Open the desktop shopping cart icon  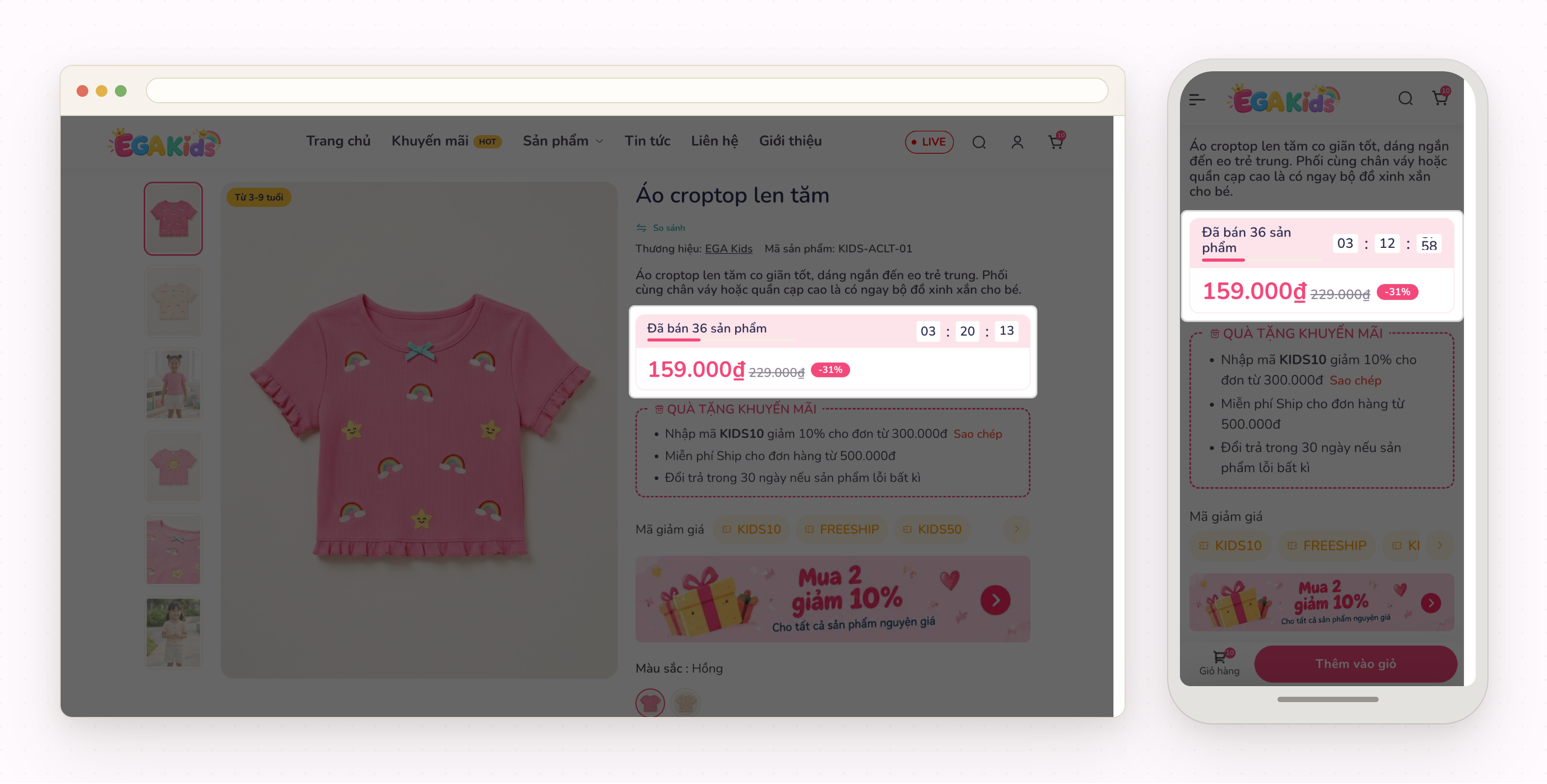point(1056,141)
